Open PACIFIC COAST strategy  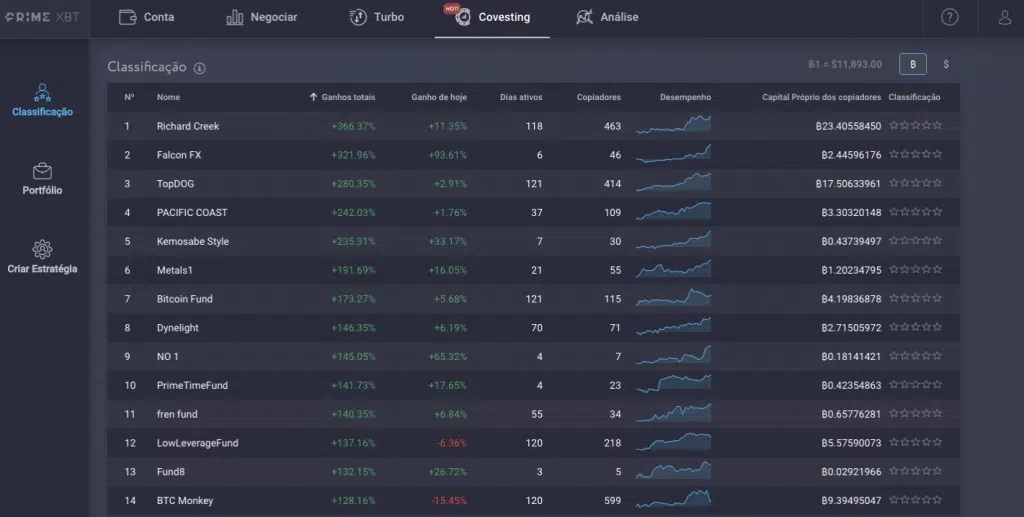pos(192,212)
